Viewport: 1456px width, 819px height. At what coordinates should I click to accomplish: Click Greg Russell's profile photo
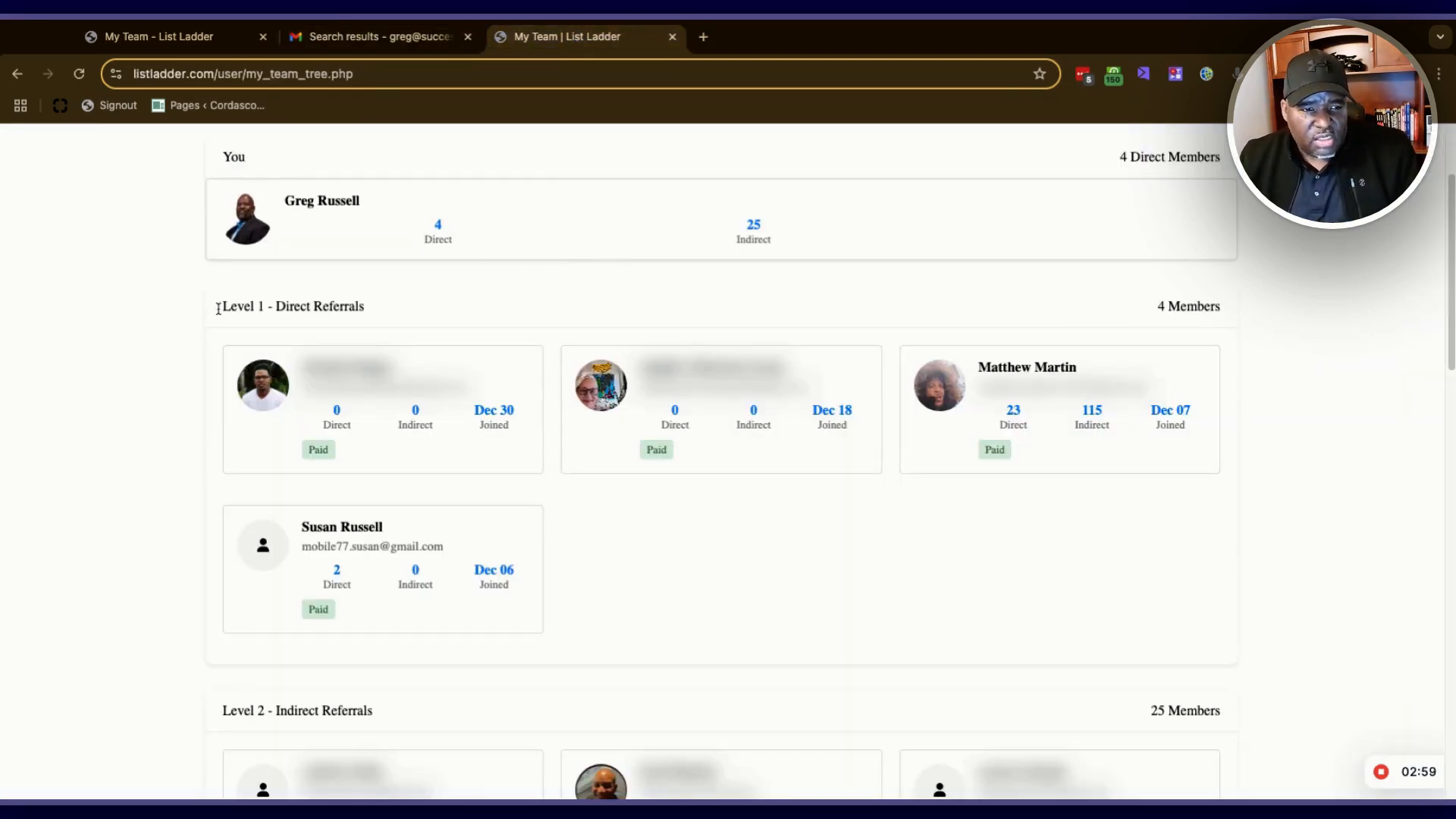click(x=247, y=218)
